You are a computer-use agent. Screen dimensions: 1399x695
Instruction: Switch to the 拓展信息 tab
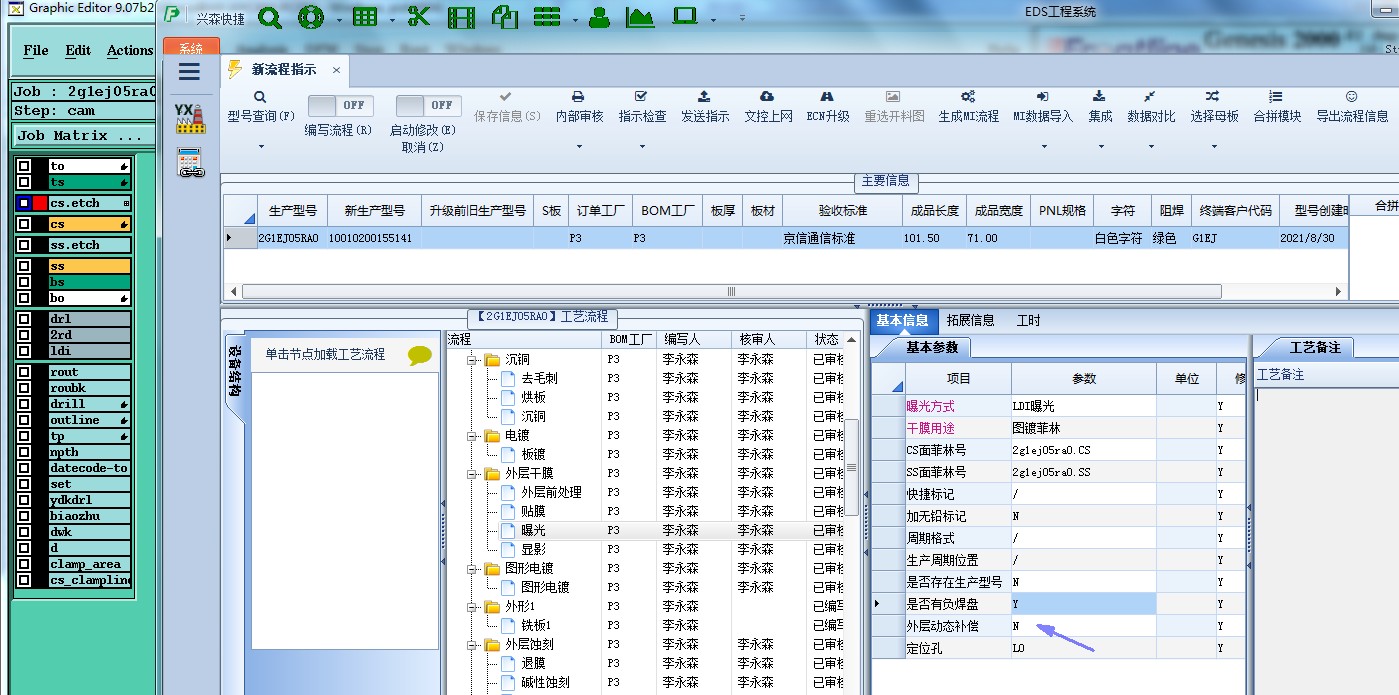(970, 320)
